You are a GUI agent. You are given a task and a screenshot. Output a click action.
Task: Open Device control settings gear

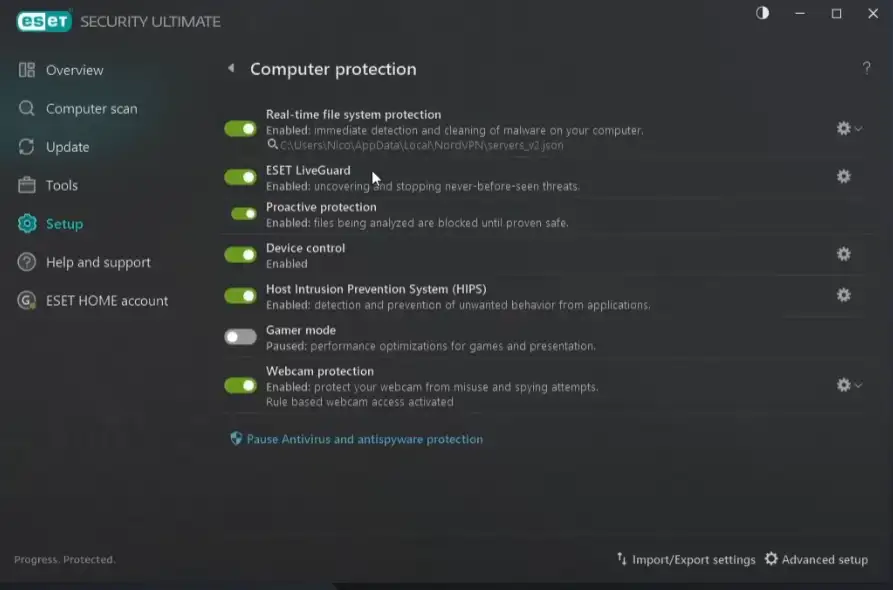[x=843, y=254]
